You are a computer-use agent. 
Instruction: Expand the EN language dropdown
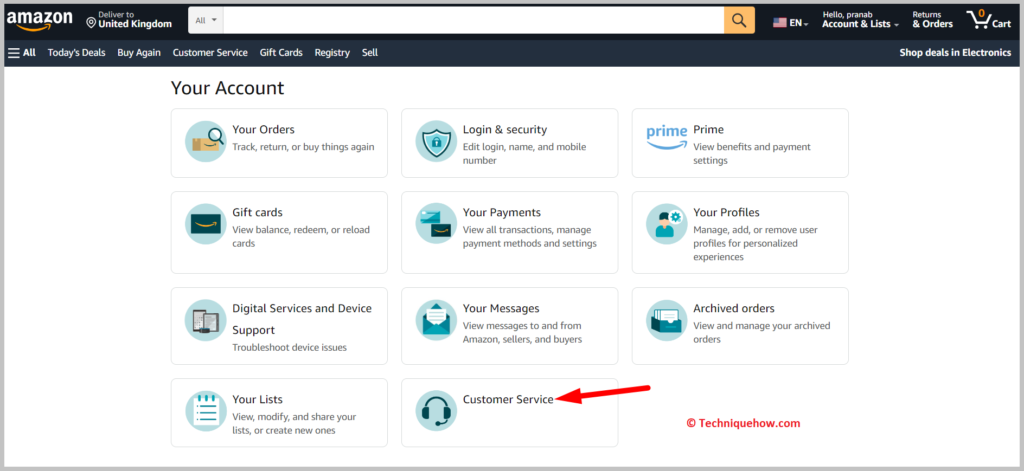pyautogui.click(x=799, y=23)
